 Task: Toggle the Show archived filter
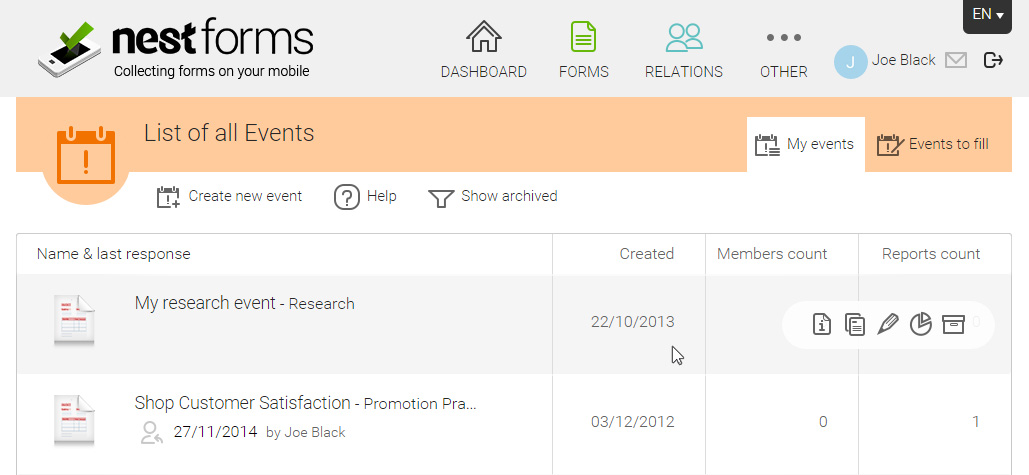pyautogui.click(x=492, y=196)
